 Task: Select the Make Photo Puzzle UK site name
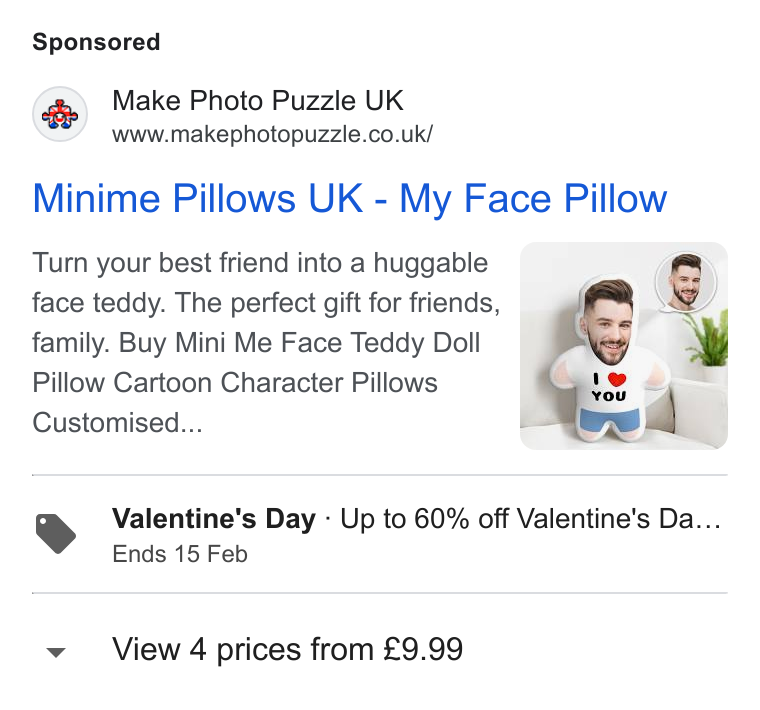tap(257, 101)
